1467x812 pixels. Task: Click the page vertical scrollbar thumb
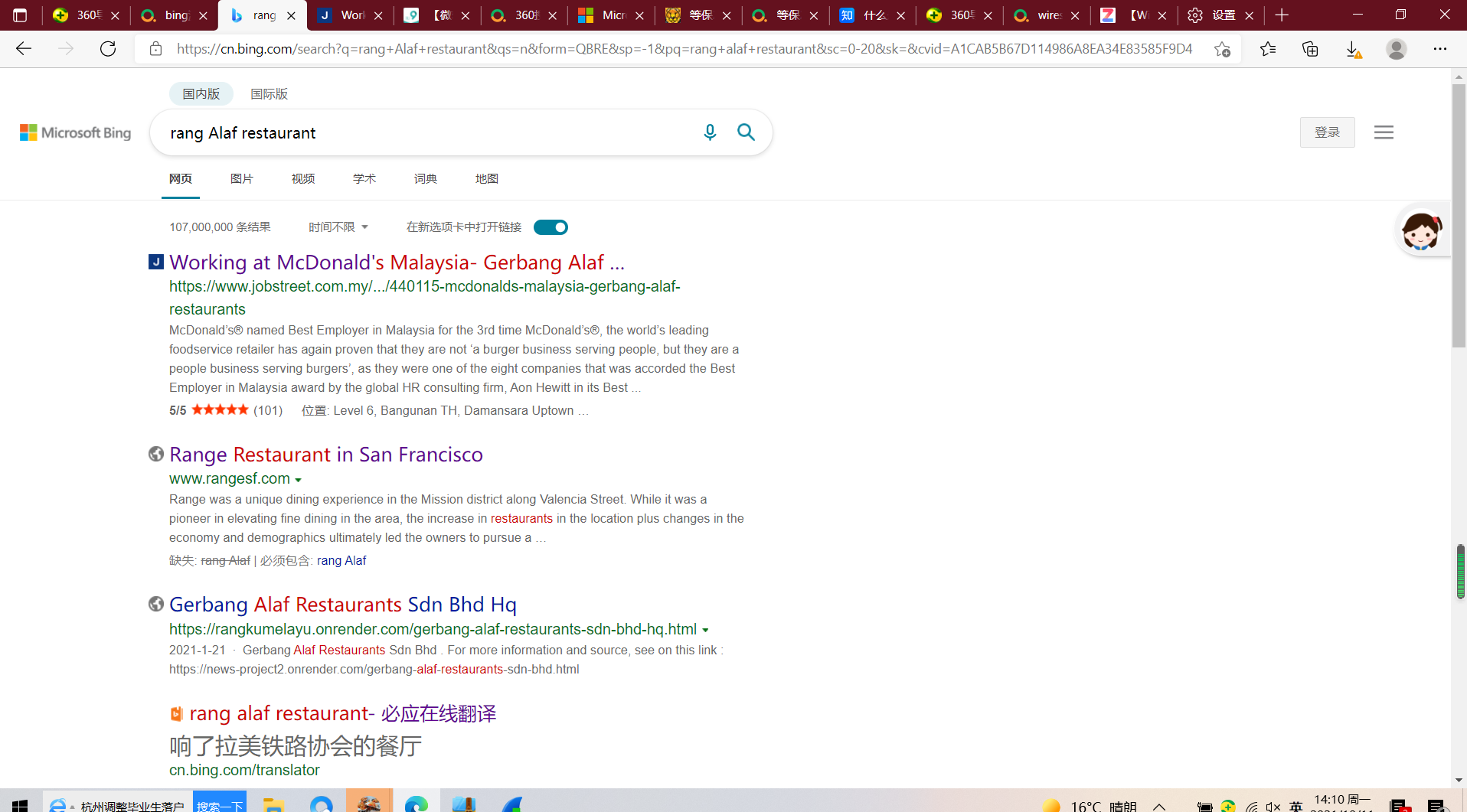pyautogui.click(x=1459, y=216)
